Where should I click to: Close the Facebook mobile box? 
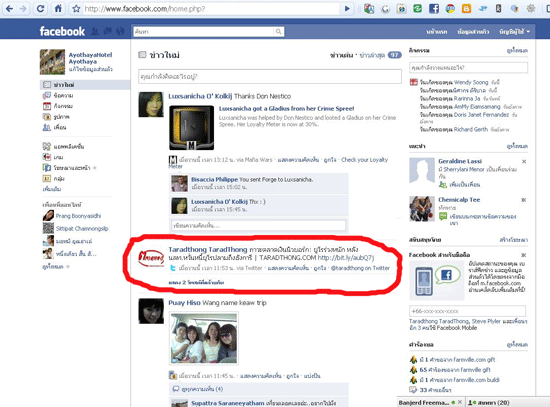click(x=524, y=255)
